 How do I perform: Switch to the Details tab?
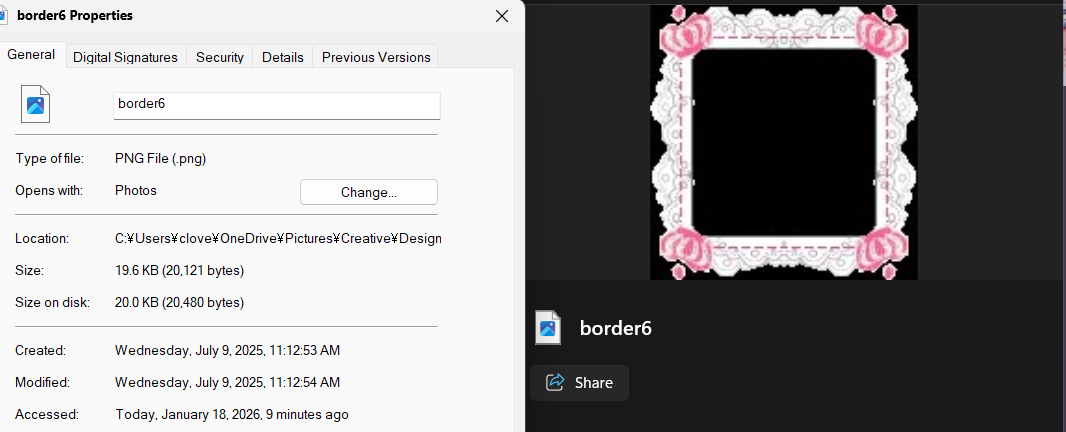click(283, 57)
